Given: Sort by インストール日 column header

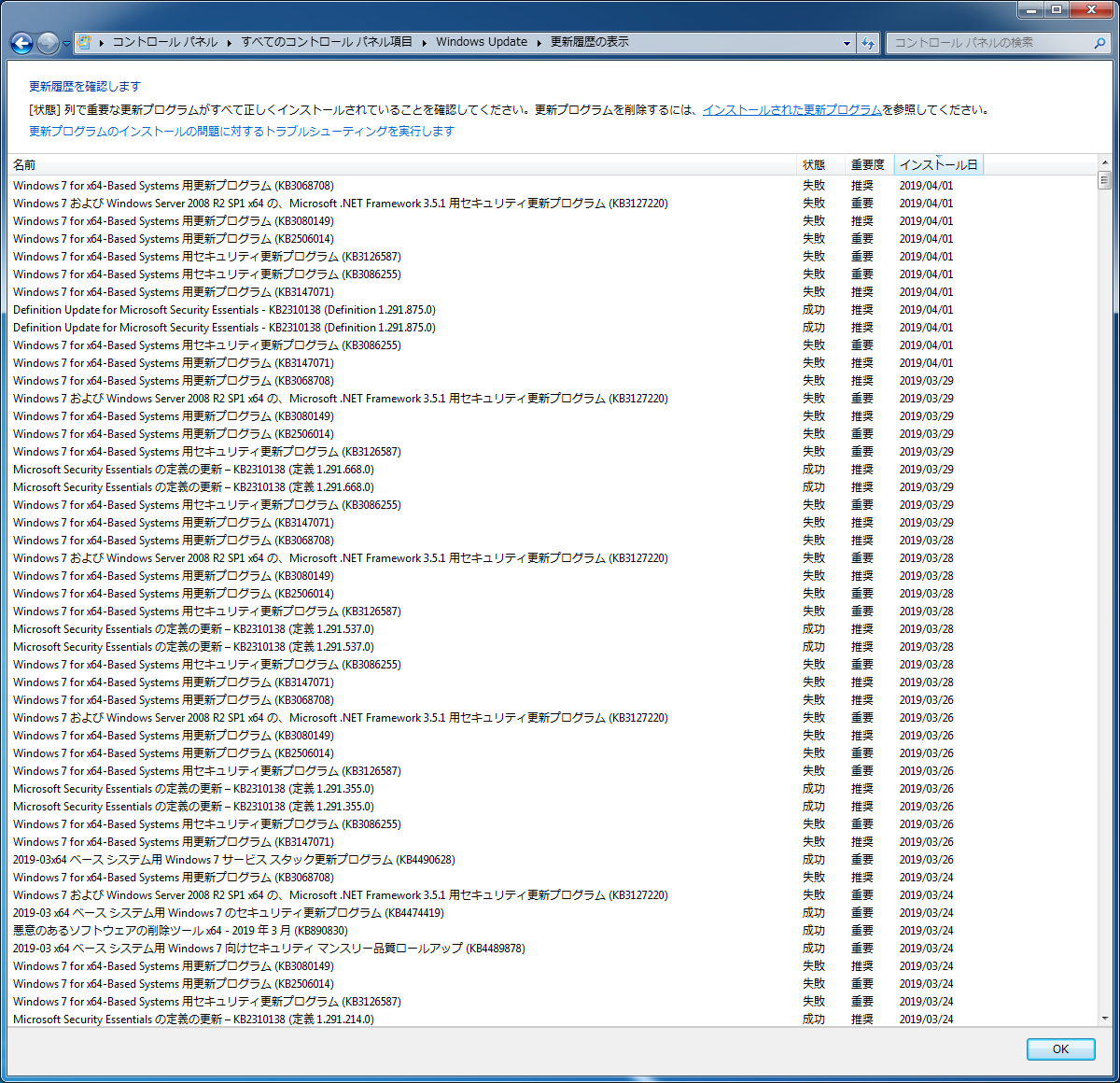Looking at the screenshot, I should [x=938, y=164].
